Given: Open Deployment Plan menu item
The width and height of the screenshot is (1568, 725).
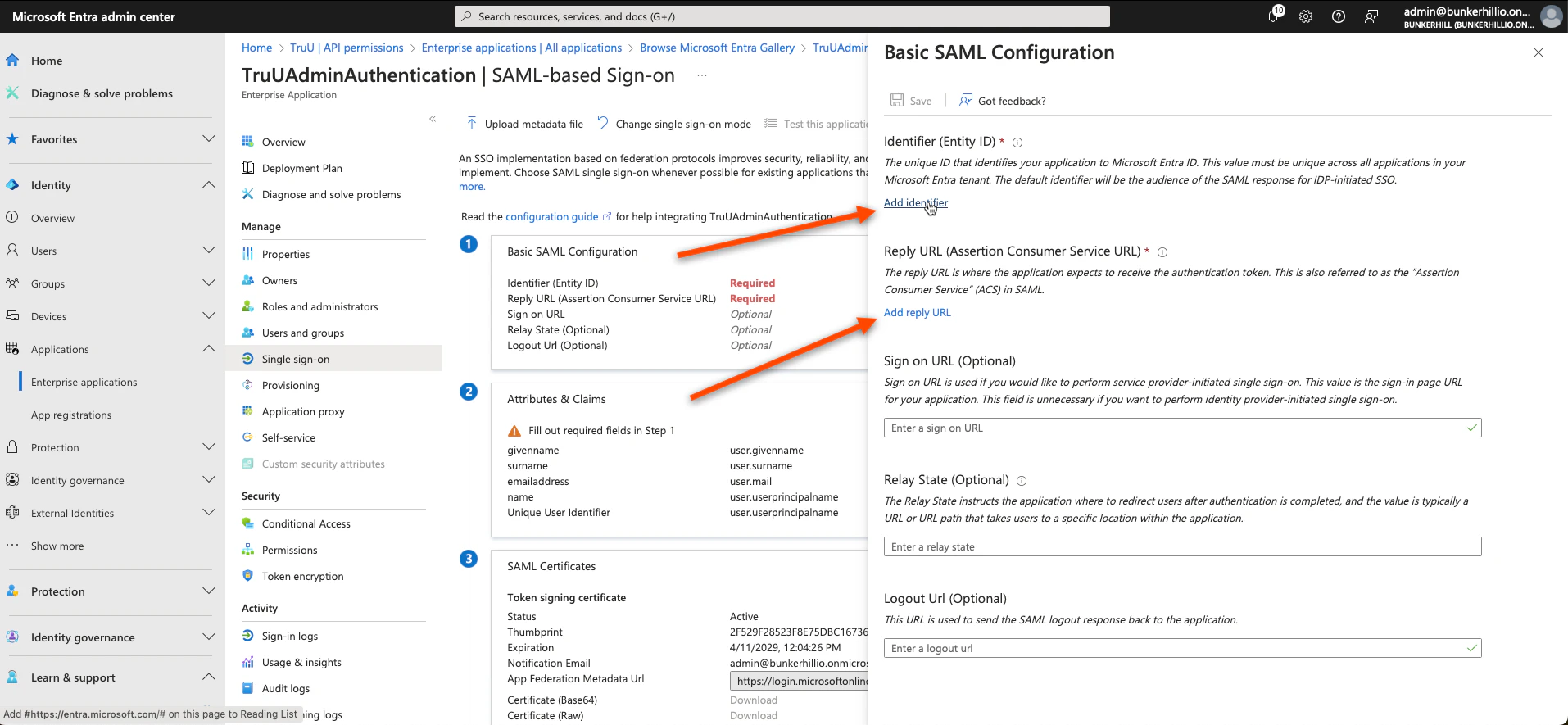Looking at the screenshot, I should pyautogui.click(x=302, y=168).
